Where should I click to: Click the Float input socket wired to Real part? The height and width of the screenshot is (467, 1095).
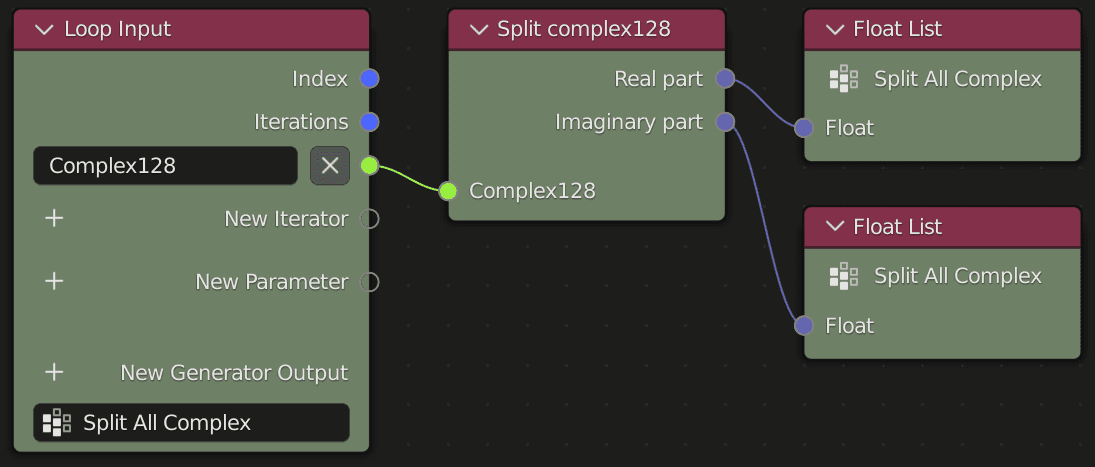coord(804,128)
